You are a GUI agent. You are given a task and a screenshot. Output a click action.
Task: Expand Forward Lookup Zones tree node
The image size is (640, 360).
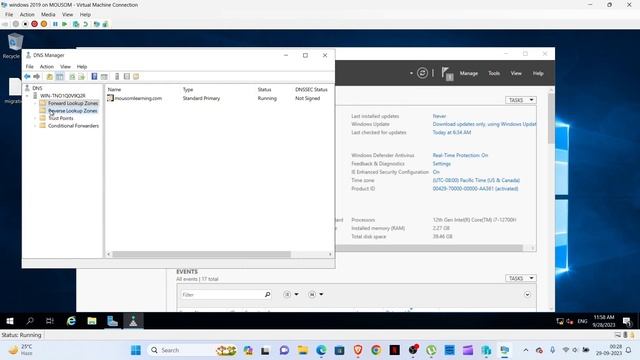(35, 103)
